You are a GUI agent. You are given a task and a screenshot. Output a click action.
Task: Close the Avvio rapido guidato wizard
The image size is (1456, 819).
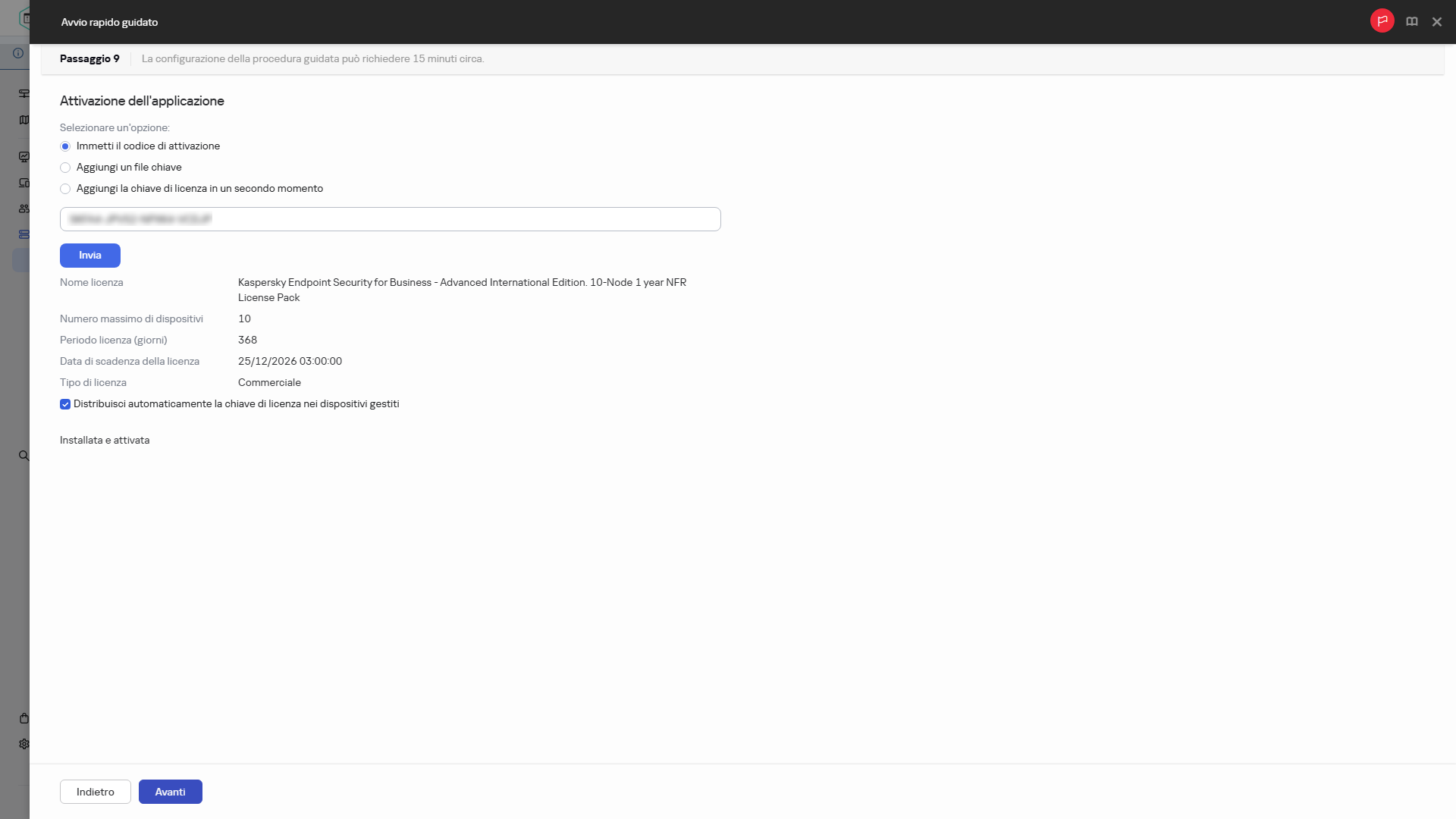(x=1436, y=22)
